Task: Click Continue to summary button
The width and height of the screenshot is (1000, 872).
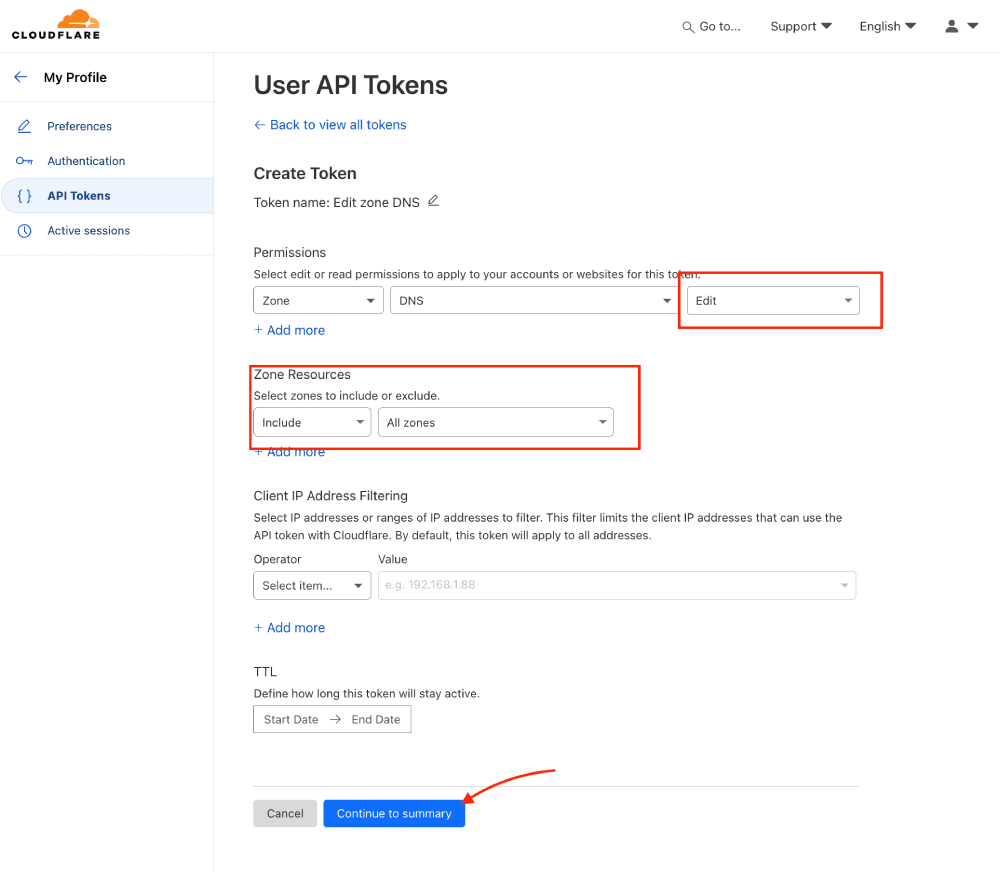Action: 394,813
